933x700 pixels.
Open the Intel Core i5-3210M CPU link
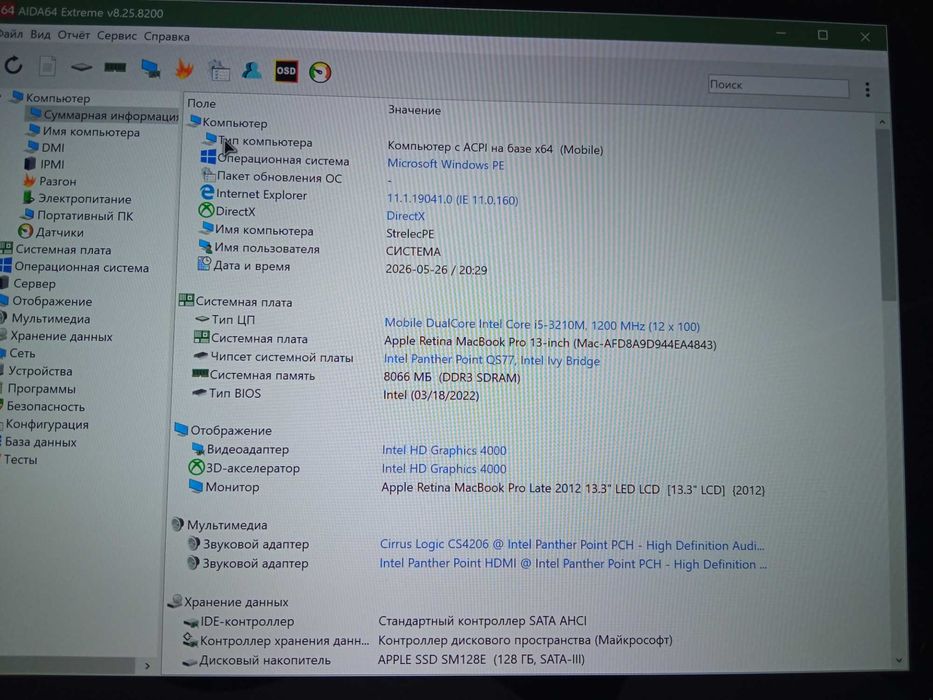(x=541, y=325)
